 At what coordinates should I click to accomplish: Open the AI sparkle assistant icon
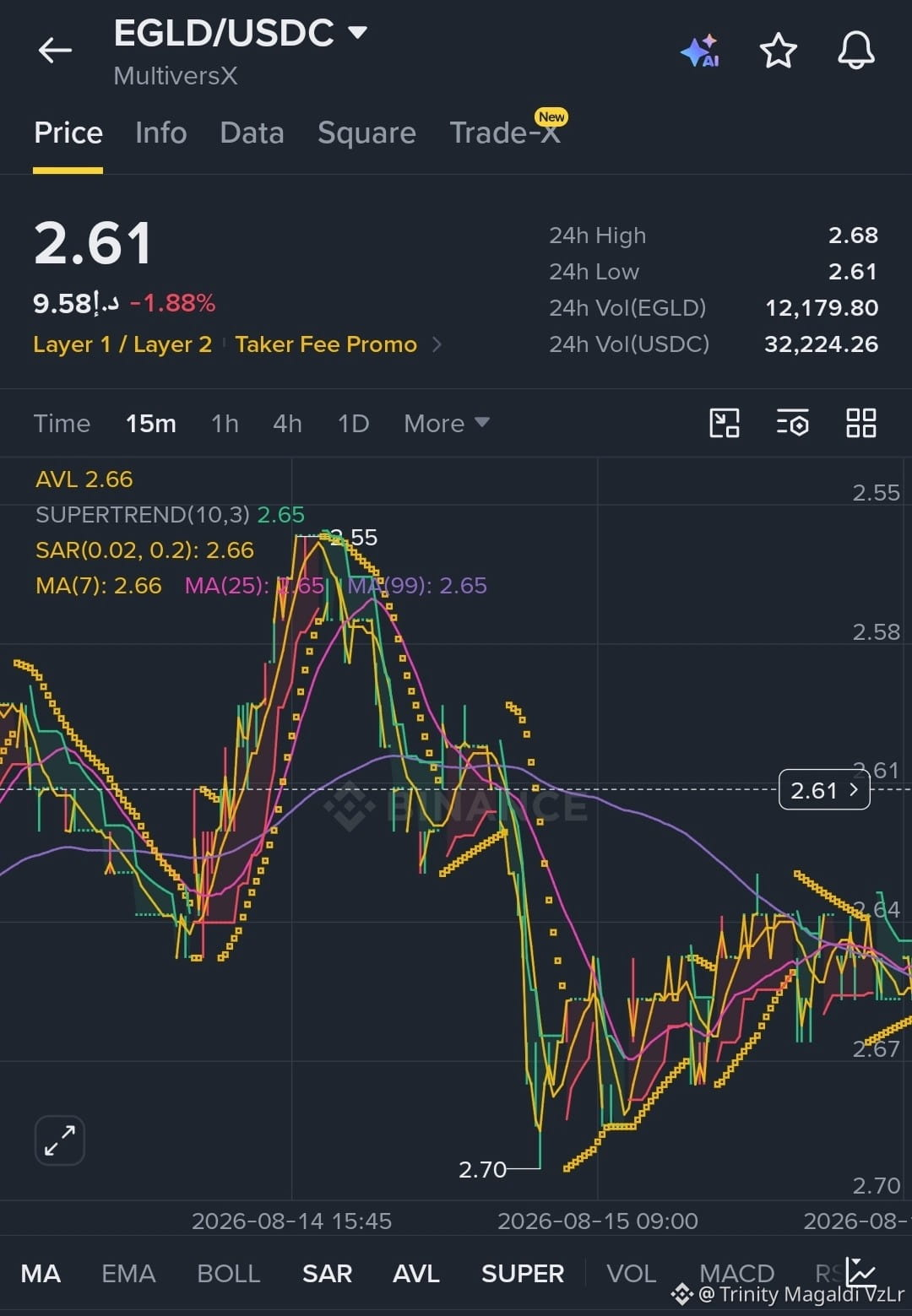click(700, 51)
